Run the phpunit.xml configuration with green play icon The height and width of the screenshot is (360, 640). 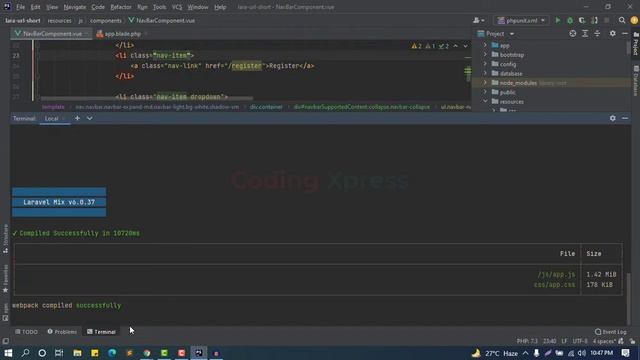[558, 20]
